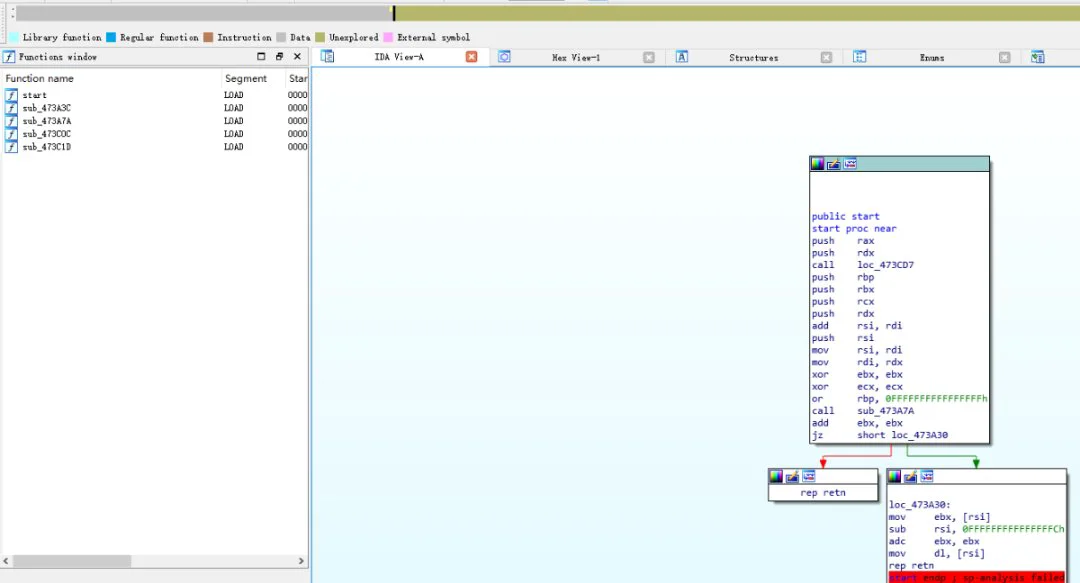This screenshot has width=1080, height=583.
Task: Edit icon on loc_473A30 block
Action: 911,476
